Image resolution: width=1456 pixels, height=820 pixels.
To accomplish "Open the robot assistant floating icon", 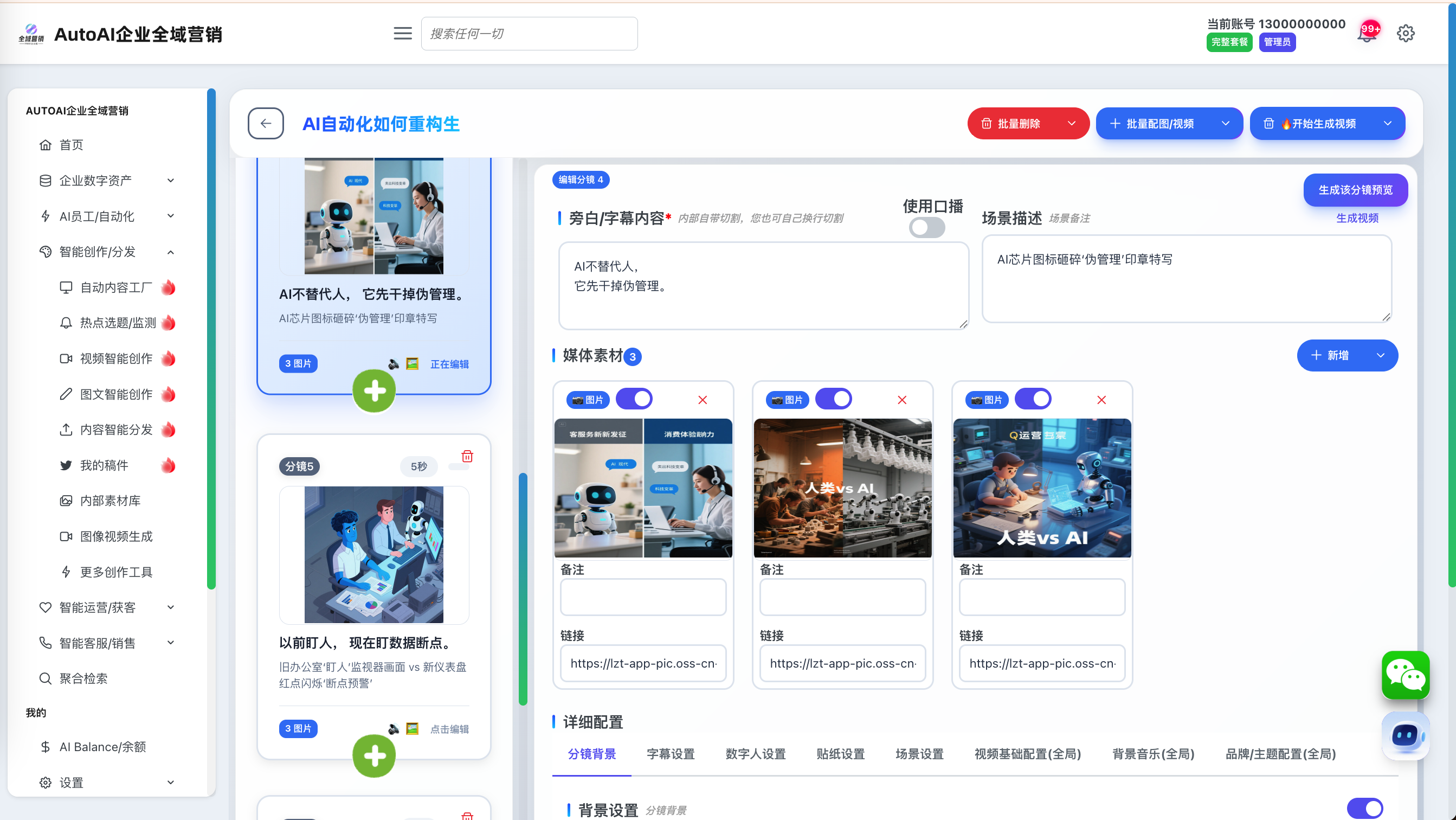I will (1405, 735).
